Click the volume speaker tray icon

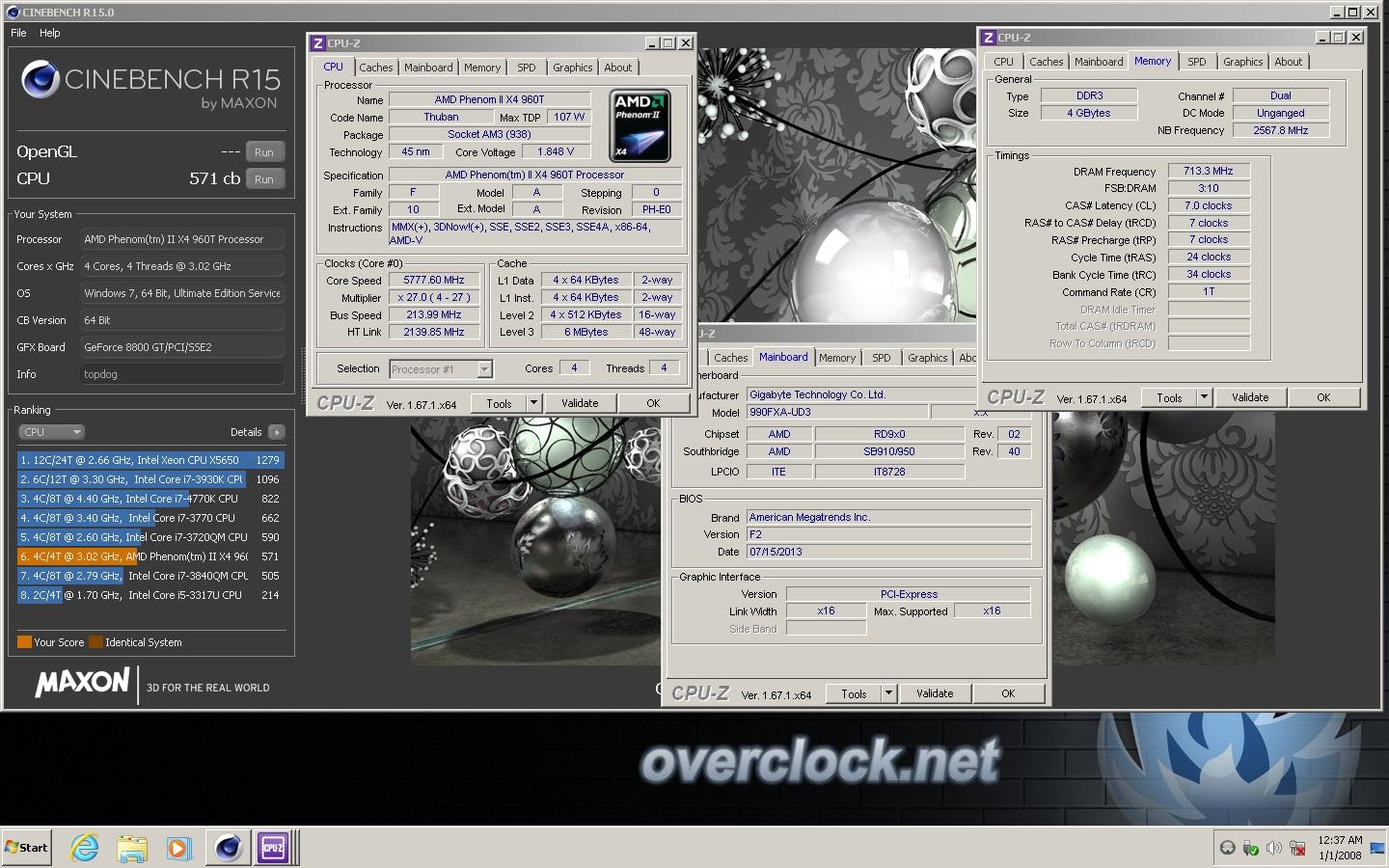point(1273,848)
